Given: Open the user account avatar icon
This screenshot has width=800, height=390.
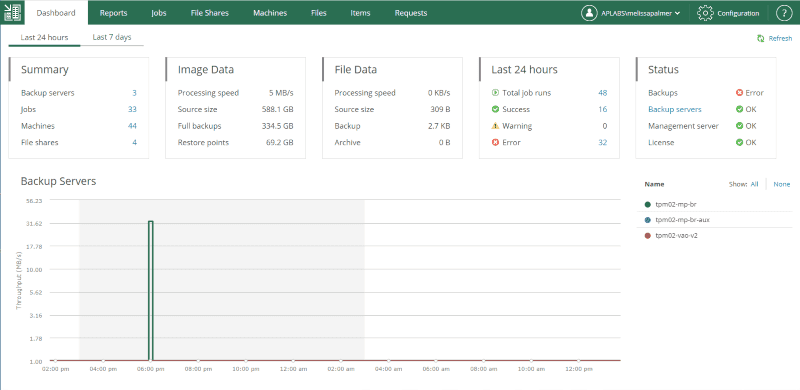Looking at the screenshot, I should pos(589,13).
